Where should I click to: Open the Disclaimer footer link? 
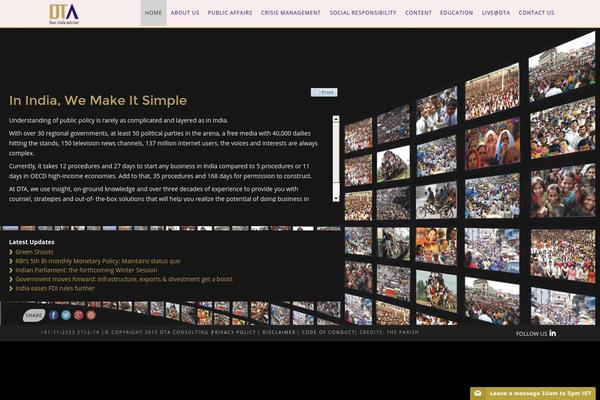click(279, 332)
